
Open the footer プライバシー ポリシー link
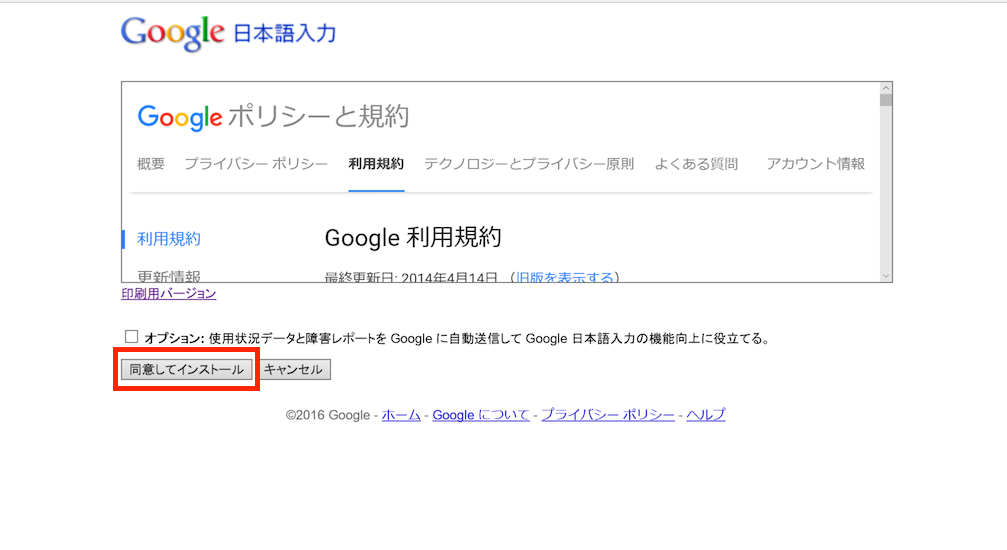click(x=608, y=415)
